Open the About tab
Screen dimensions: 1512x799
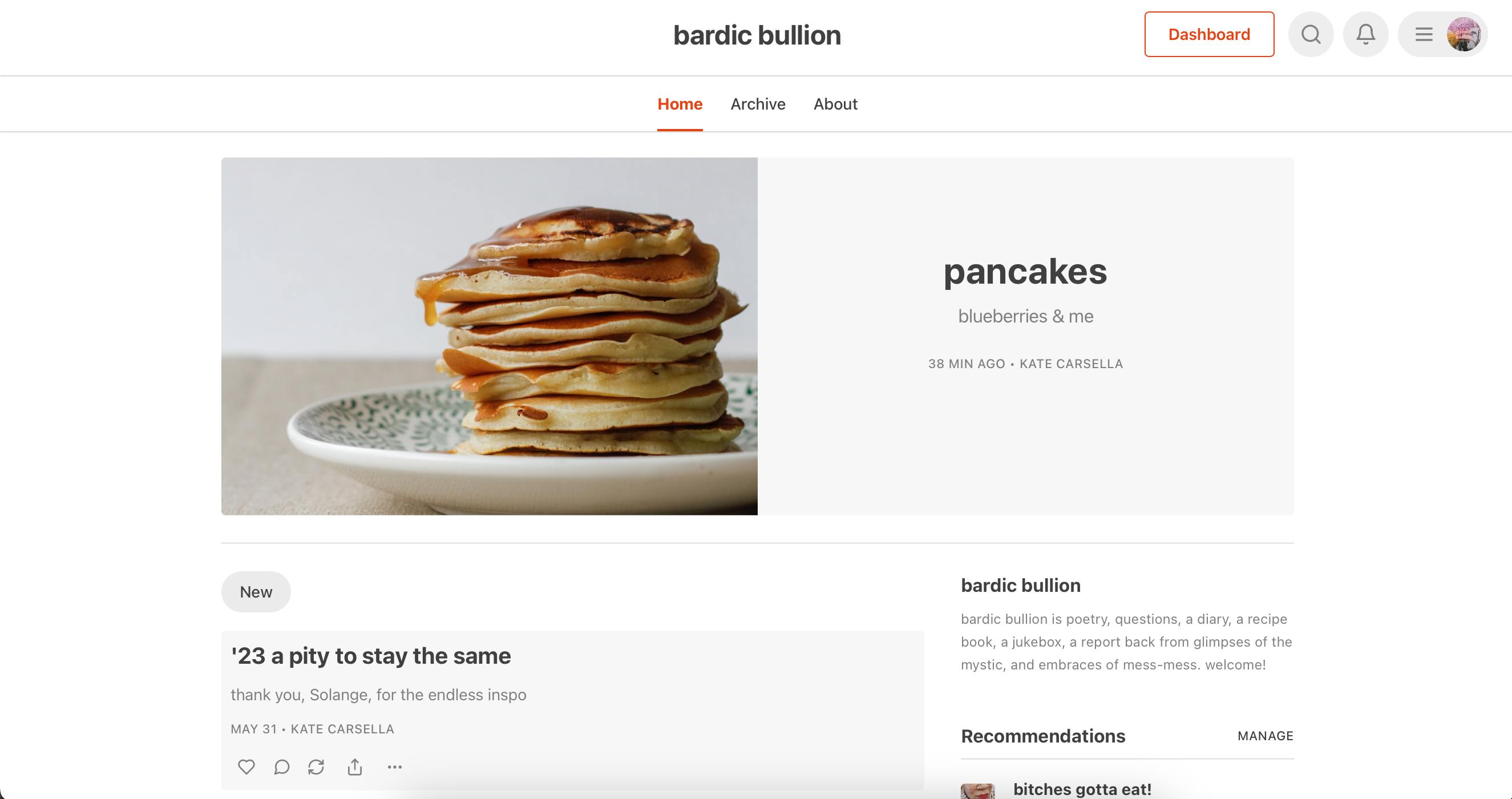835,104
